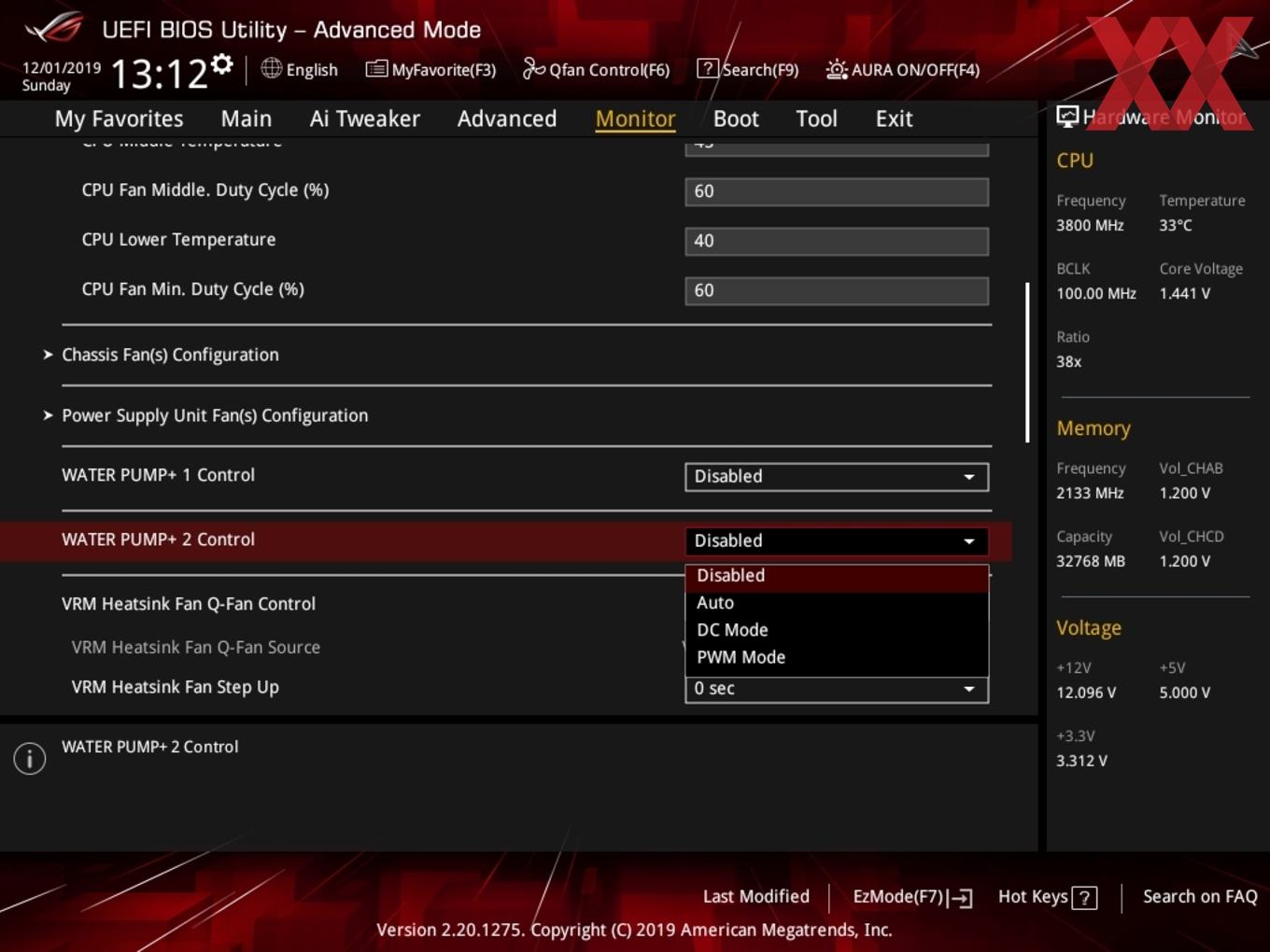Open VRM Heatsink Fan Step Up dropdown
This screenshot has width=1270, height=952.
837,689
